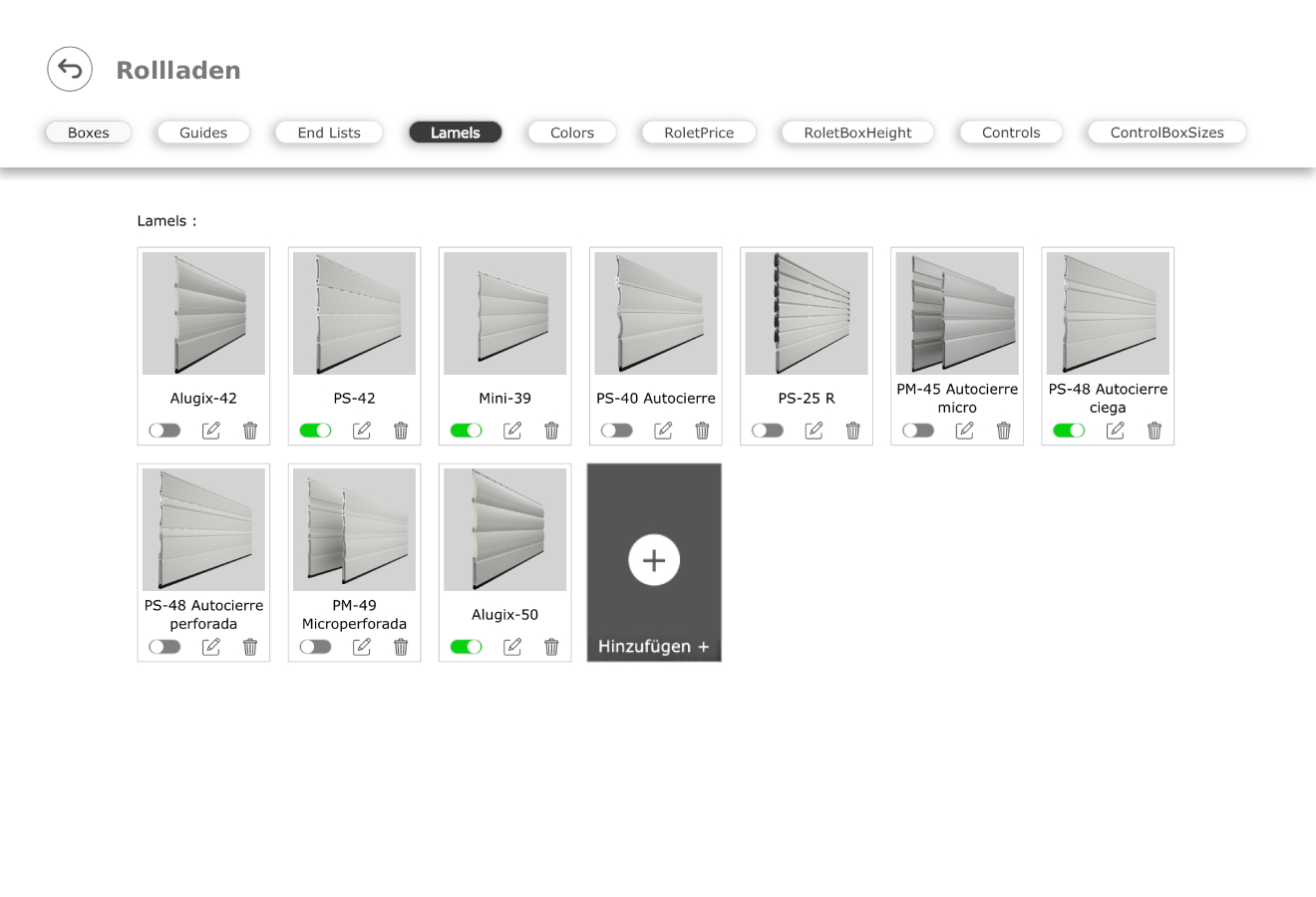1316x897 pixels.
Task: Disable the PS-48 Autocierre ciega toggle
Action: point(1068,431)
